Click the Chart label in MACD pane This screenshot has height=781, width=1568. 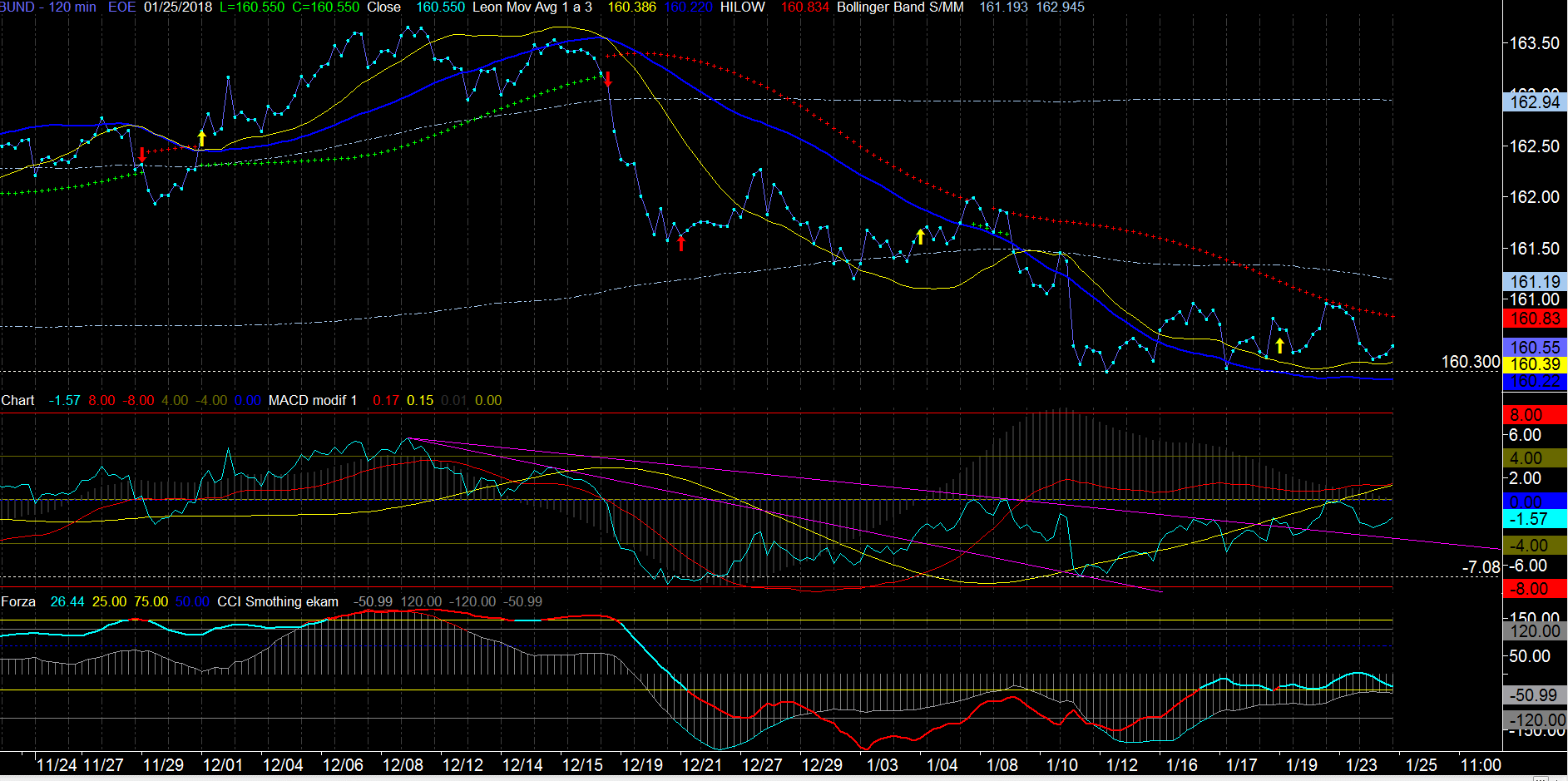click(17, 400)
